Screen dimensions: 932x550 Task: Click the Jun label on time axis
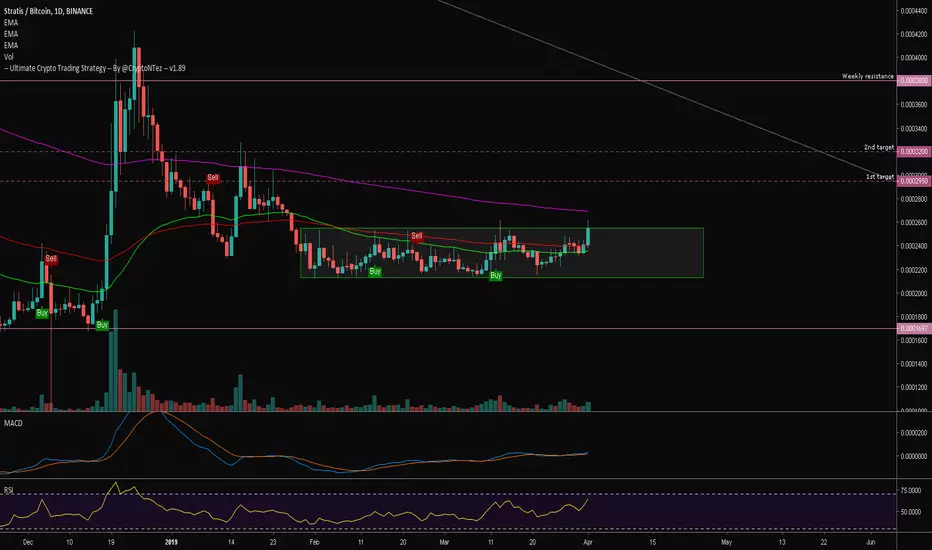[871, 542]
